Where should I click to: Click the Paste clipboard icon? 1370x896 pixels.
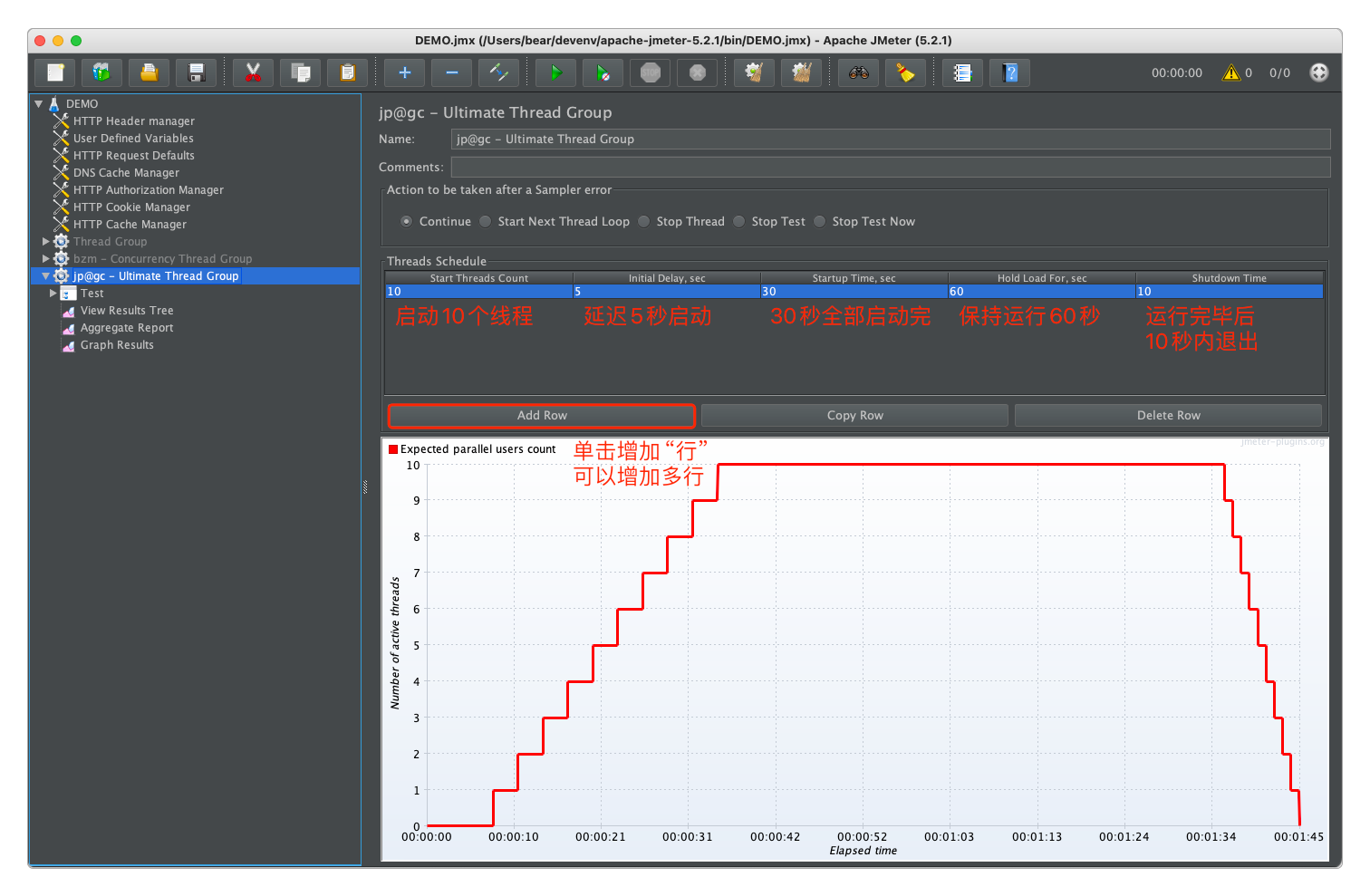347,72
